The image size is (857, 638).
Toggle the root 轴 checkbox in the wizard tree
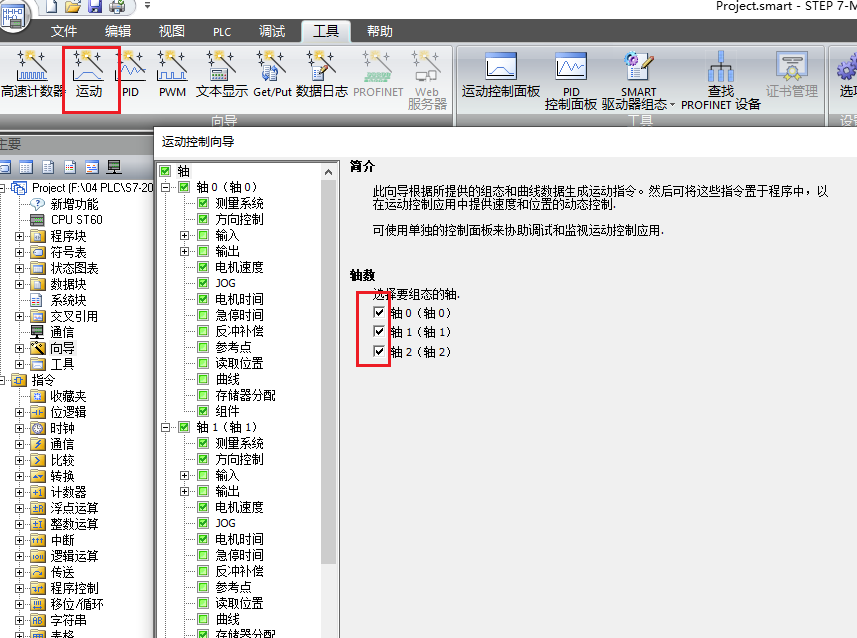coord(165,171)
